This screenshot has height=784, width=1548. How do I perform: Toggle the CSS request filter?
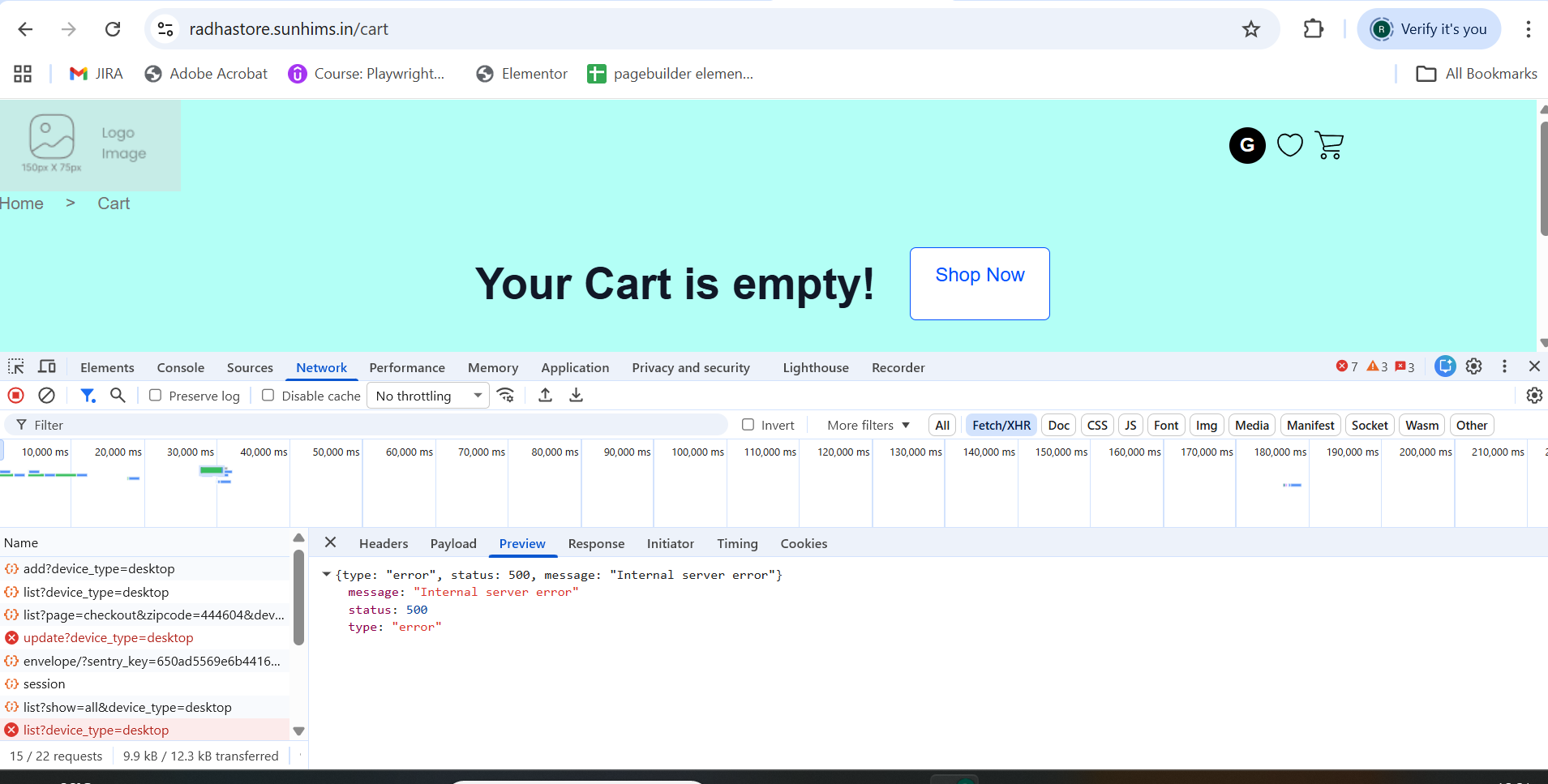tap(1097, 425)
